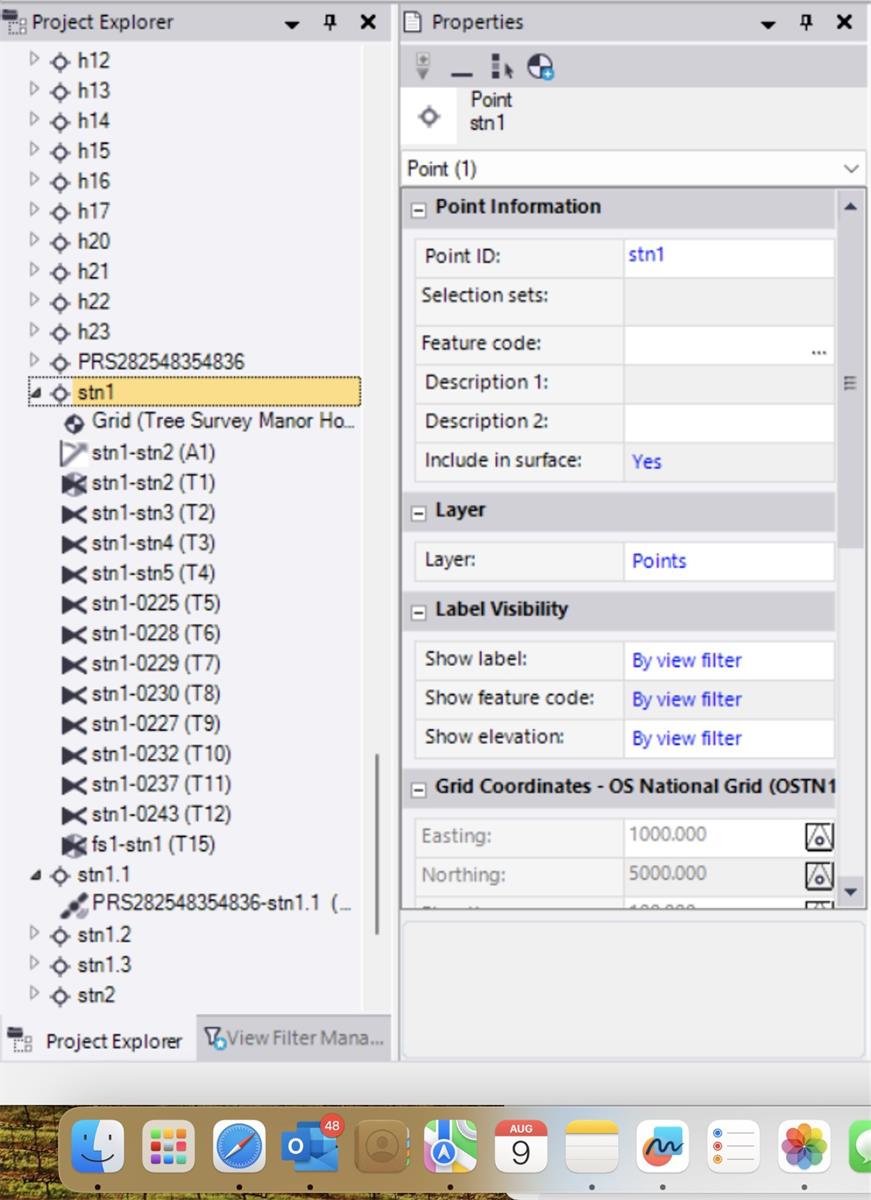
Task: Pin the Project Explorer panel
Action: (330, 22)
